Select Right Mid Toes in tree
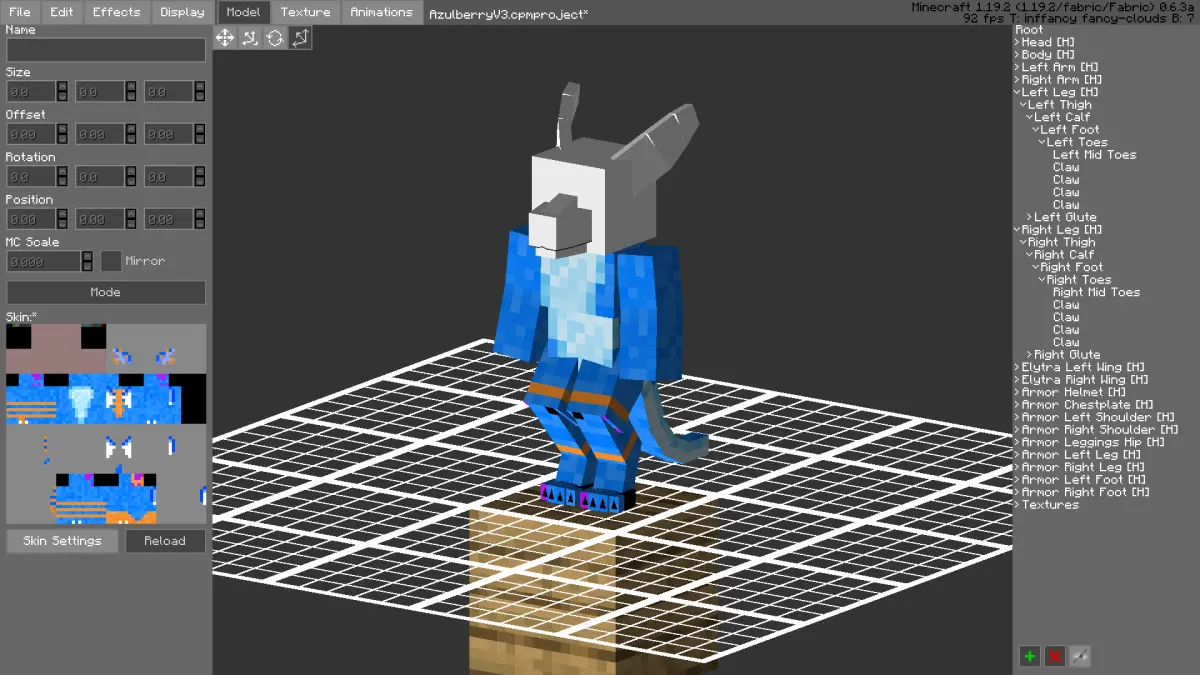This screenshot has width=1200, height=675. point(1096,293)
